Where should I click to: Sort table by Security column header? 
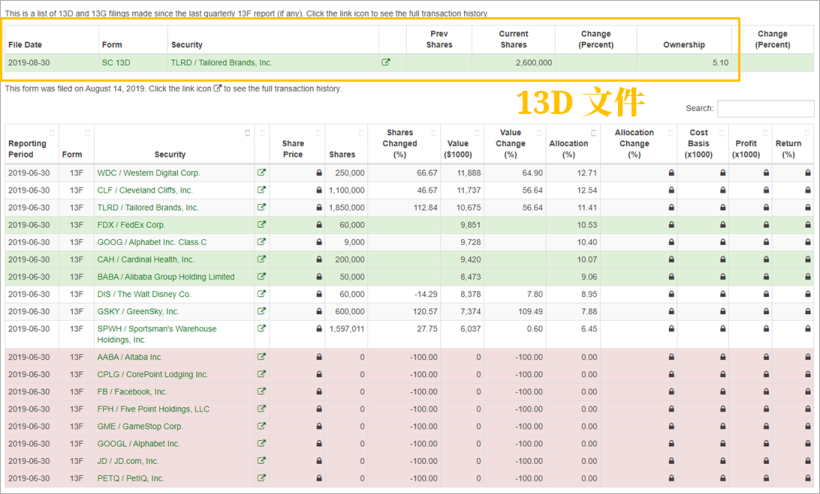pyautogui.click(x=174, y=144)
